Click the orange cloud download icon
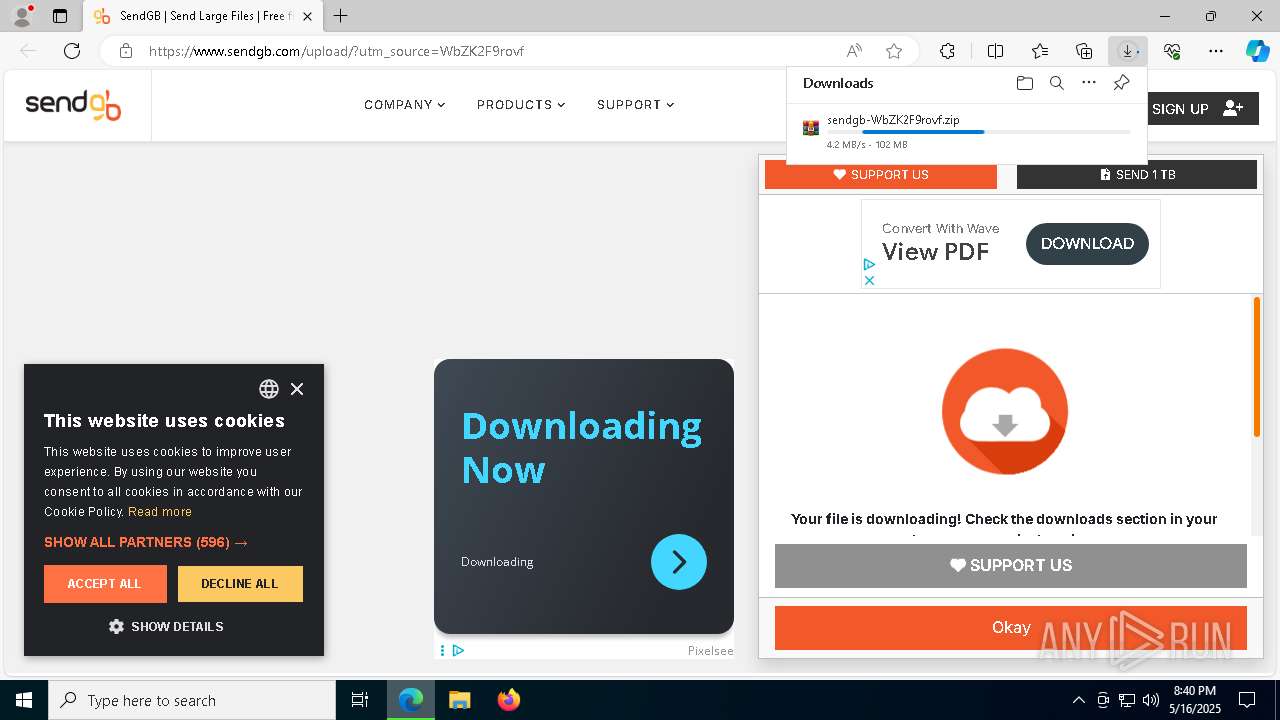Screen dimensions: 1280x720 [1005, 411]
